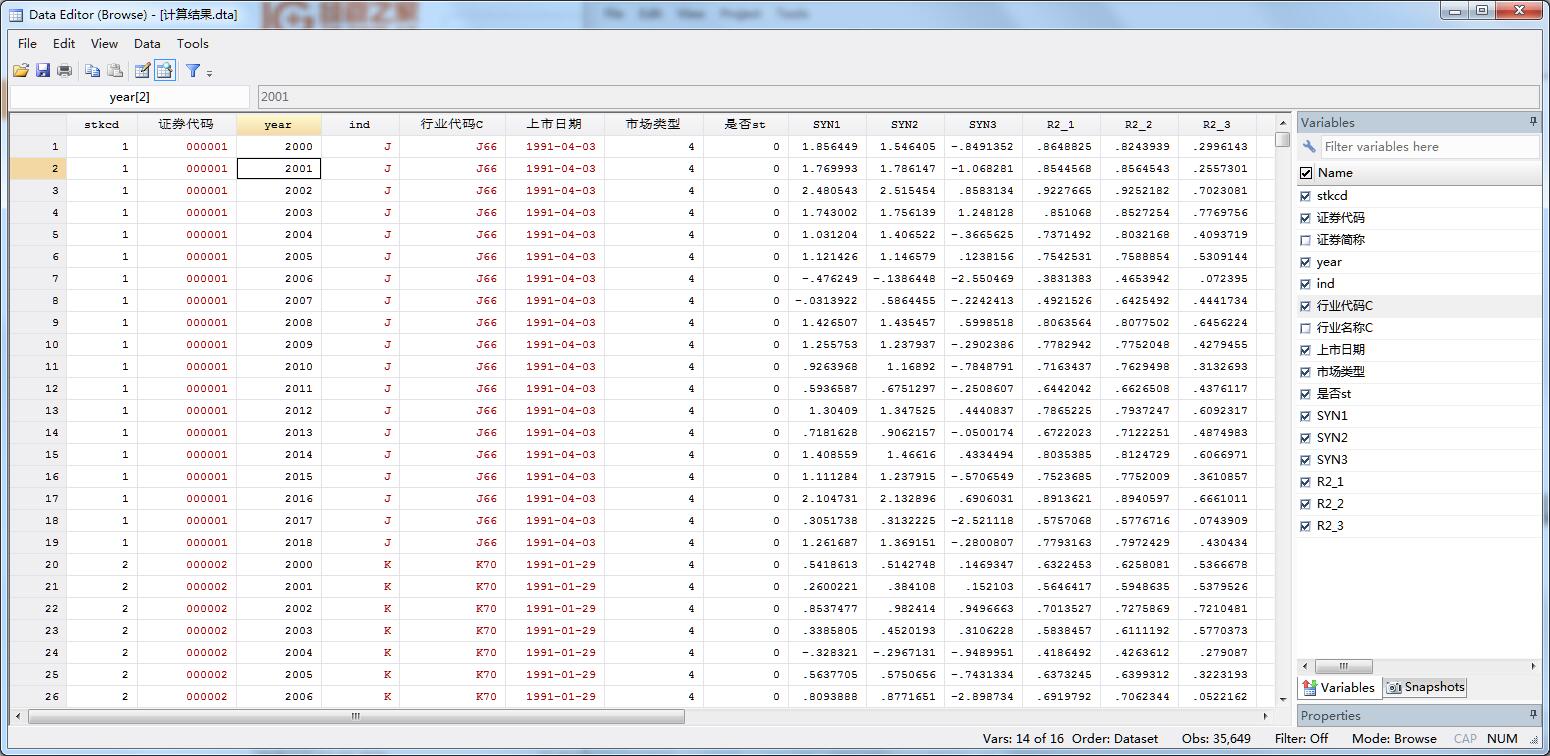Click SYN1 value 2.480543
This screenshot has height=756, width=1550.
click(826, 190)
